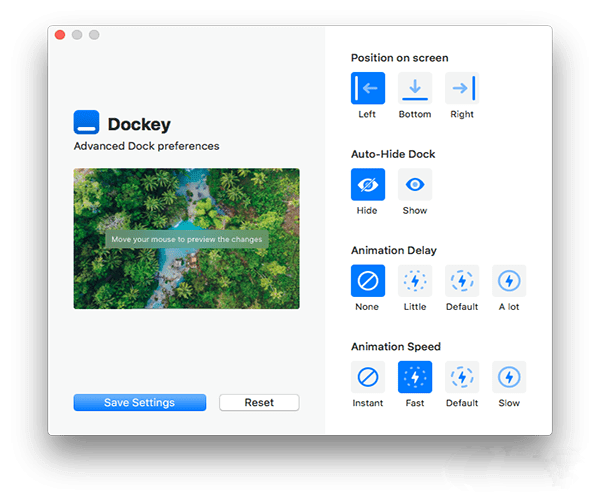This screenshot has width=600, height=500.
Task: Click the dock preview image
Action: pos(186,238)
